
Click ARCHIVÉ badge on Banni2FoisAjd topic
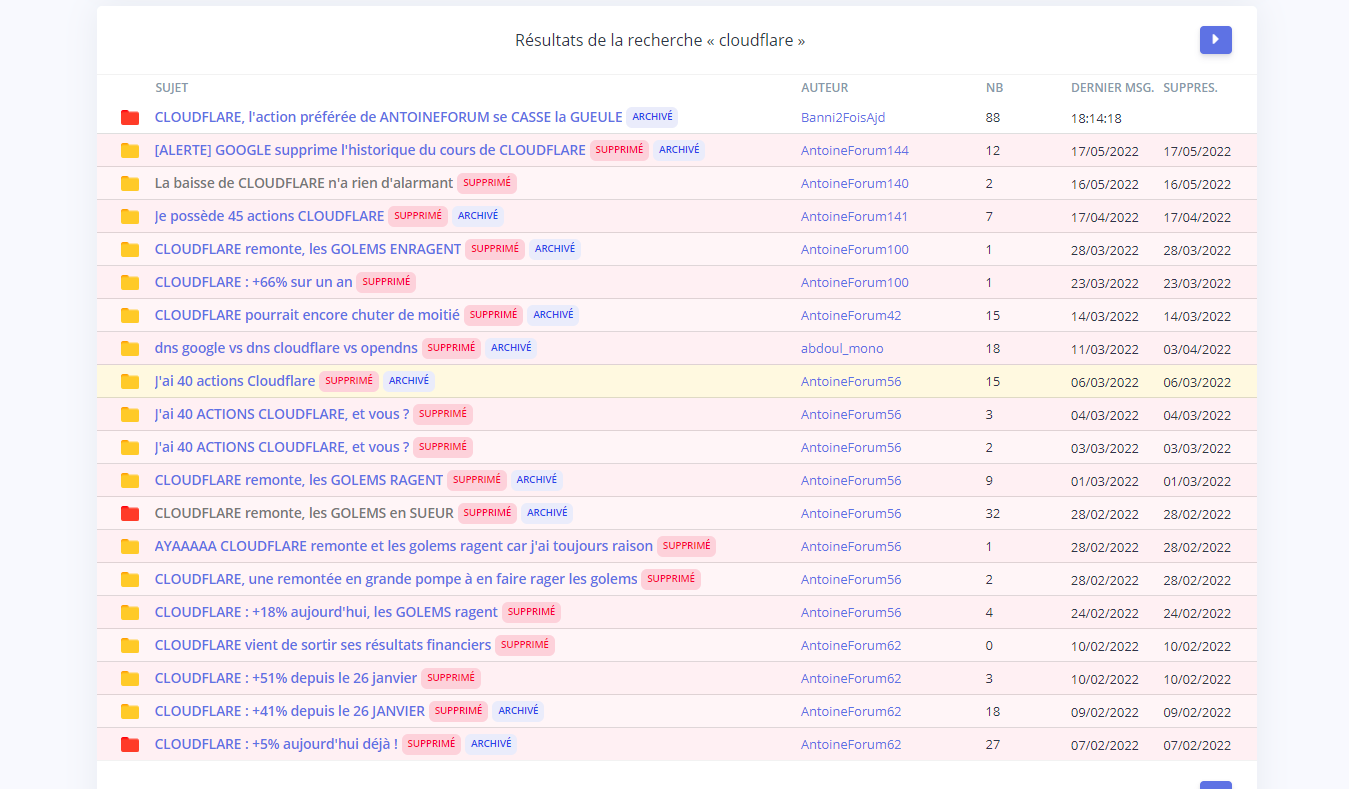(652, 117)
